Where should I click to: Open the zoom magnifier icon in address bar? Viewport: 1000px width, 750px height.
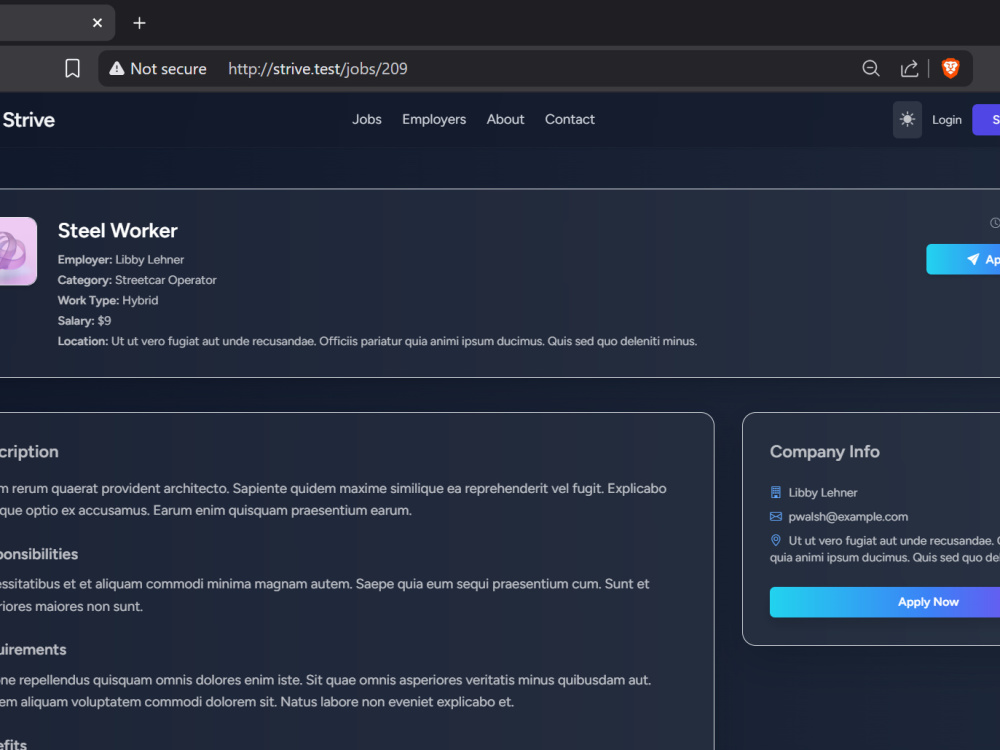(871, 68)
